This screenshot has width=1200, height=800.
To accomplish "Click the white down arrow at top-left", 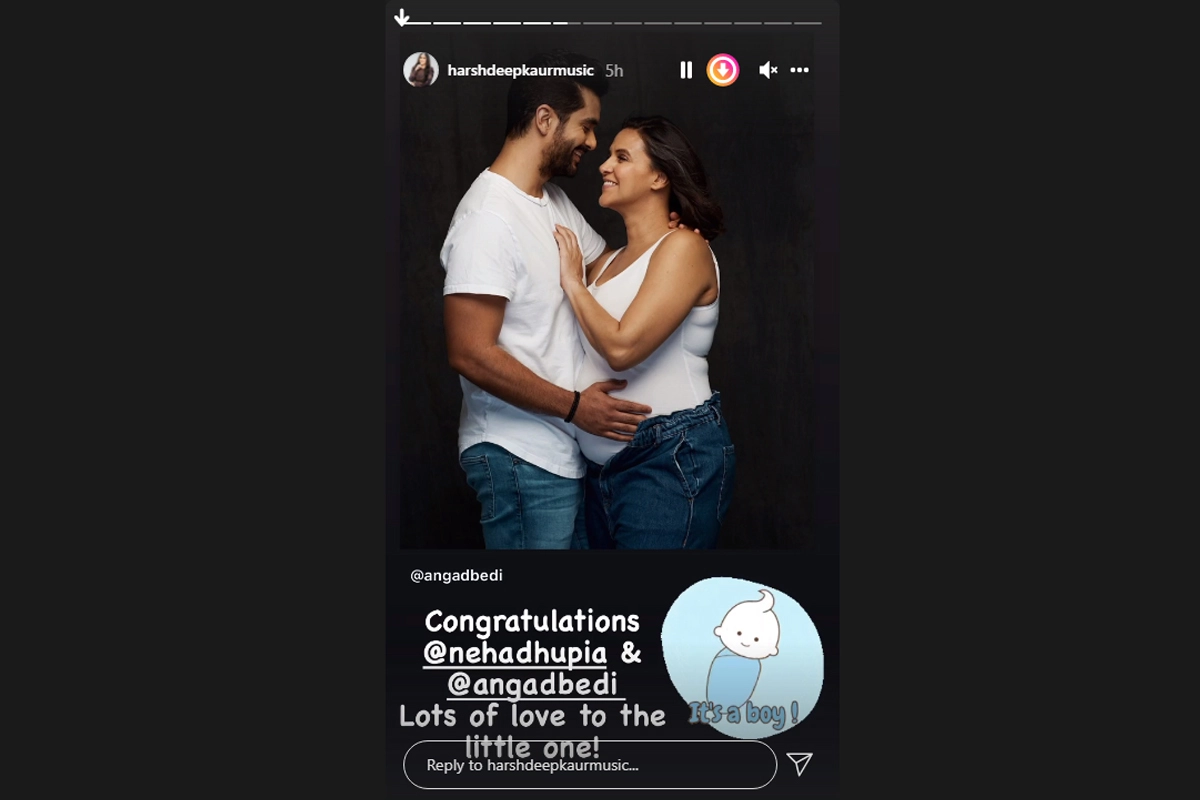I will 402,17.
